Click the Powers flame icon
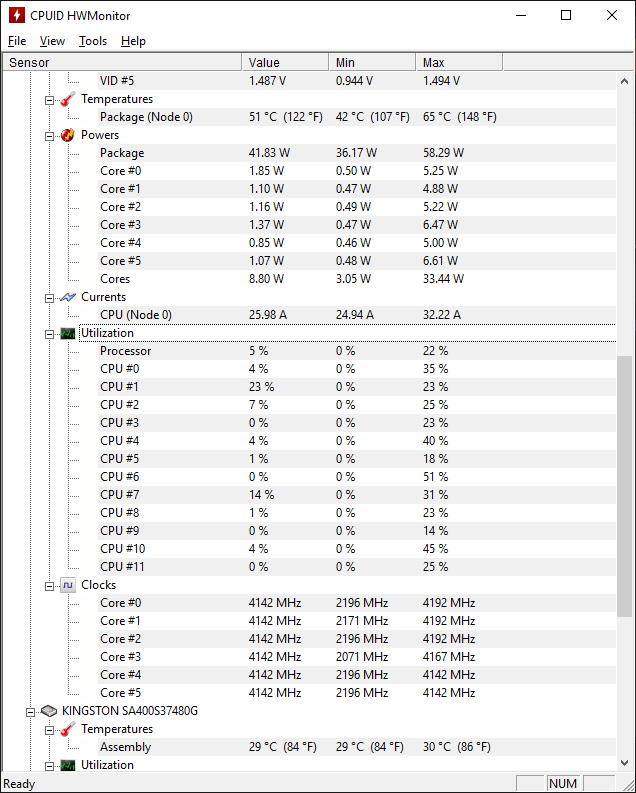The image size is (636, 793). tap(68, 135)
